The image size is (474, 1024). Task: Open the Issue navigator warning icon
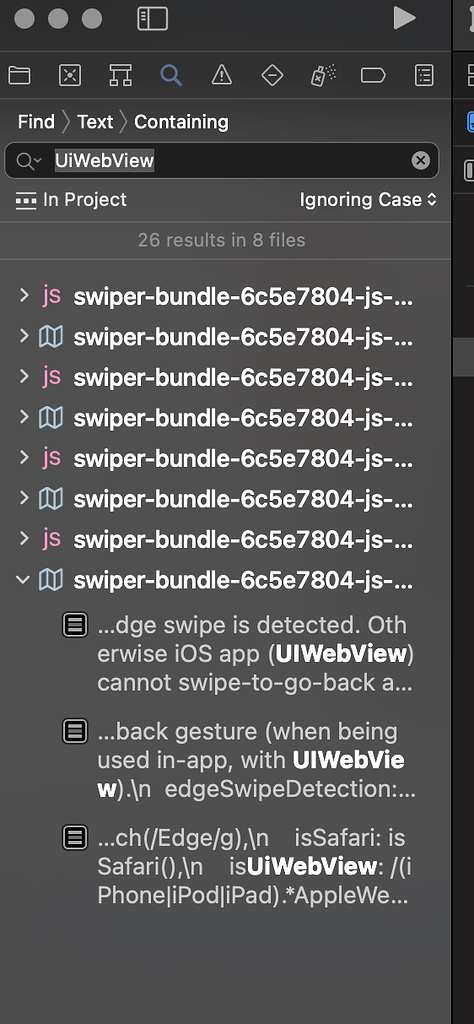coord(222,76)
